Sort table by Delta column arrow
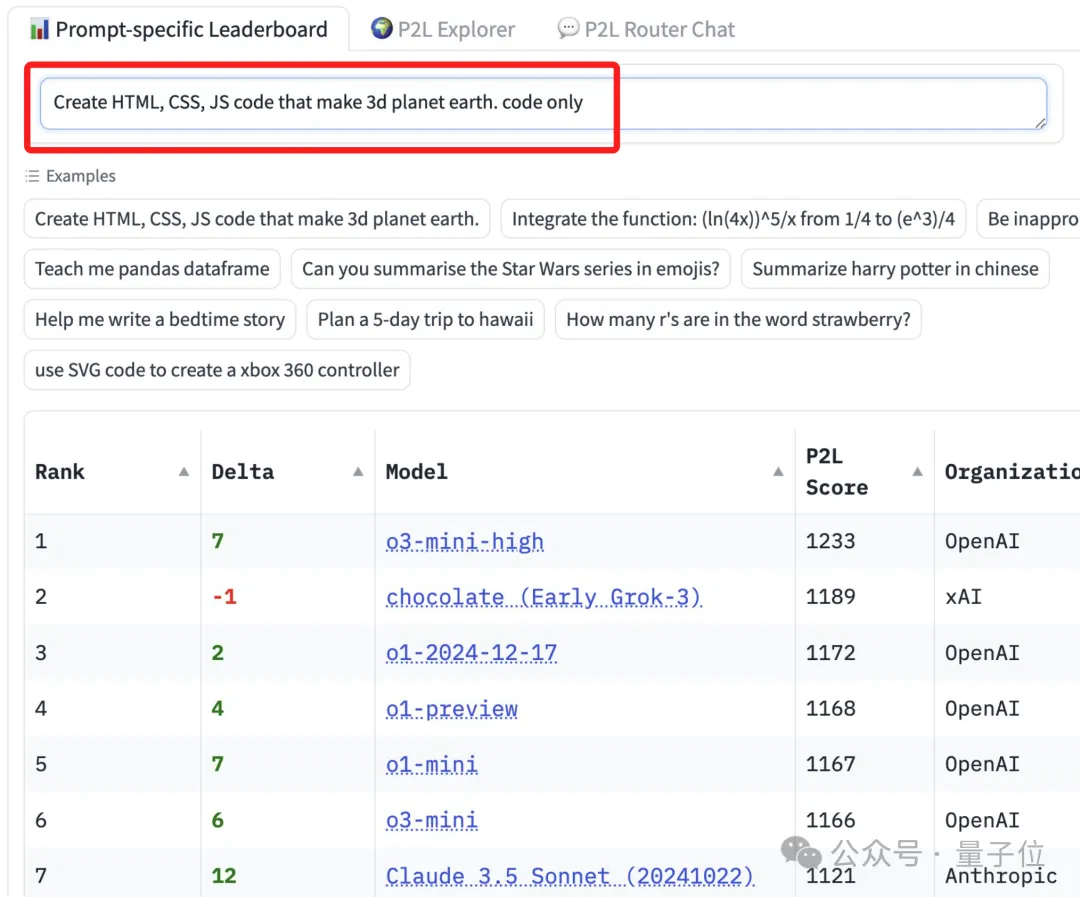 click(x=358, y=472)
